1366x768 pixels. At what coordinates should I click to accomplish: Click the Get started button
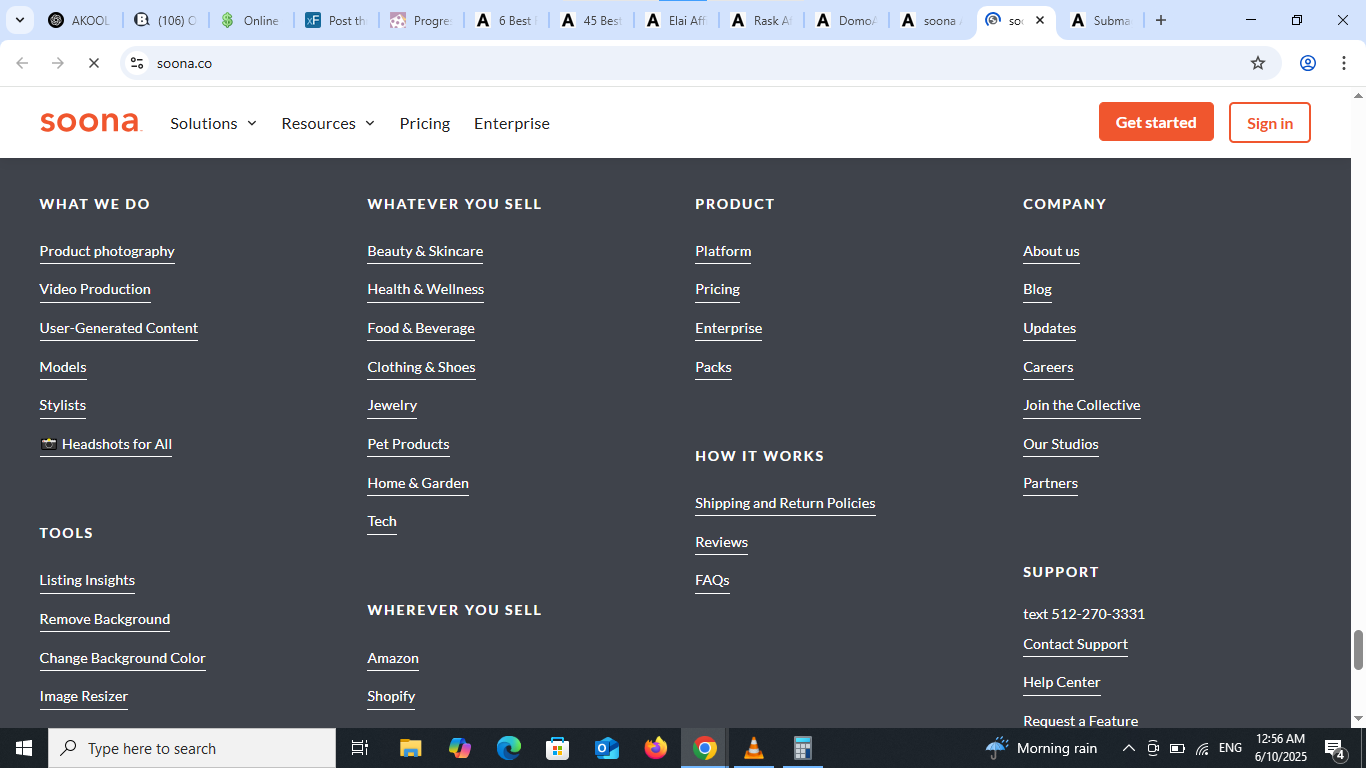pos(1156,122)
